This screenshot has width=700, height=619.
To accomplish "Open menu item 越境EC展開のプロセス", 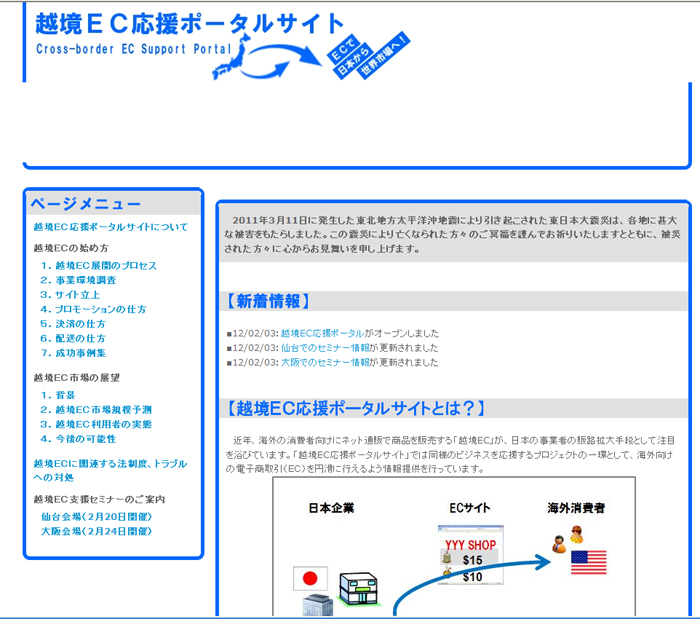I will pos(99,266).
